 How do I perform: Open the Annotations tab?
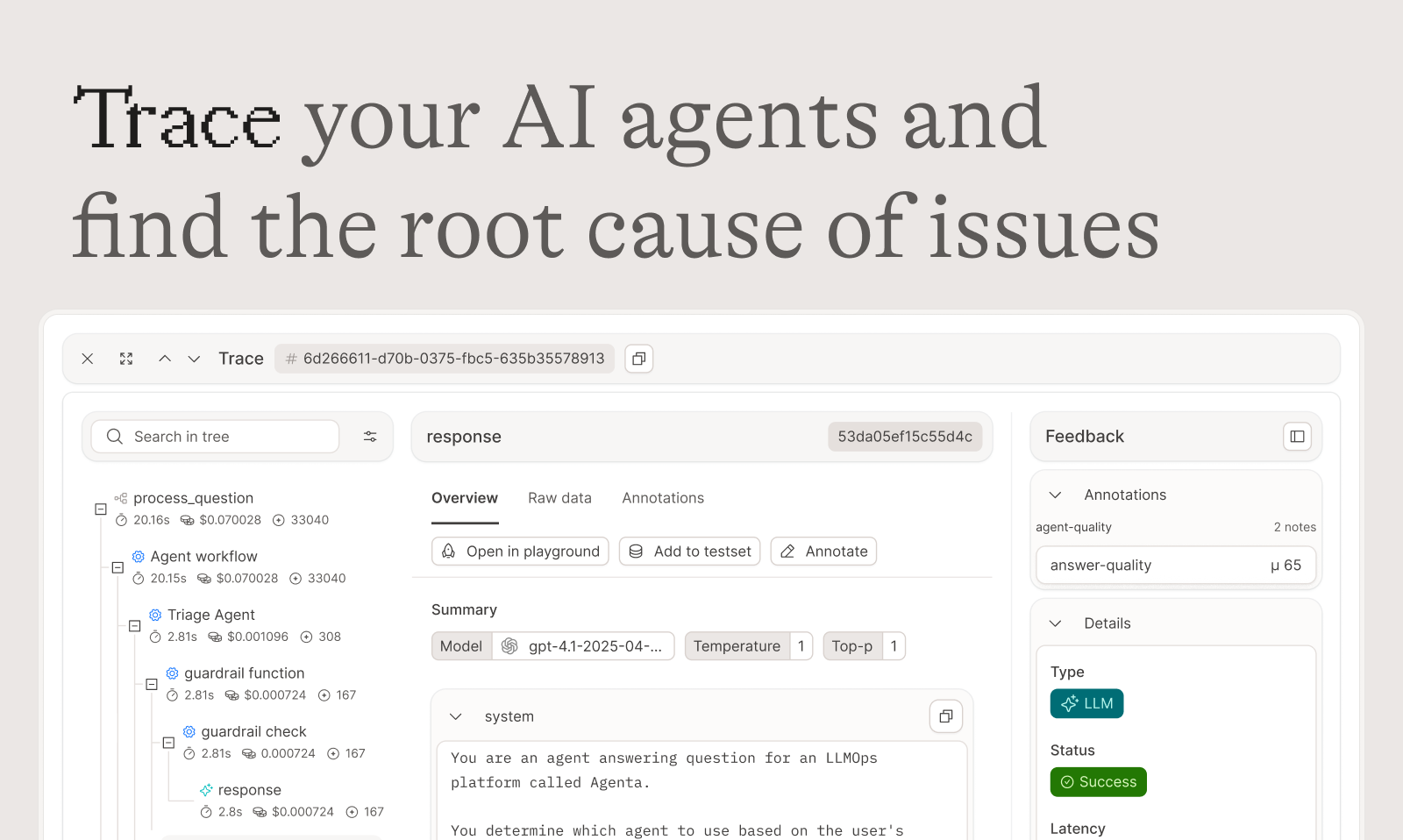tap(662, 498)
